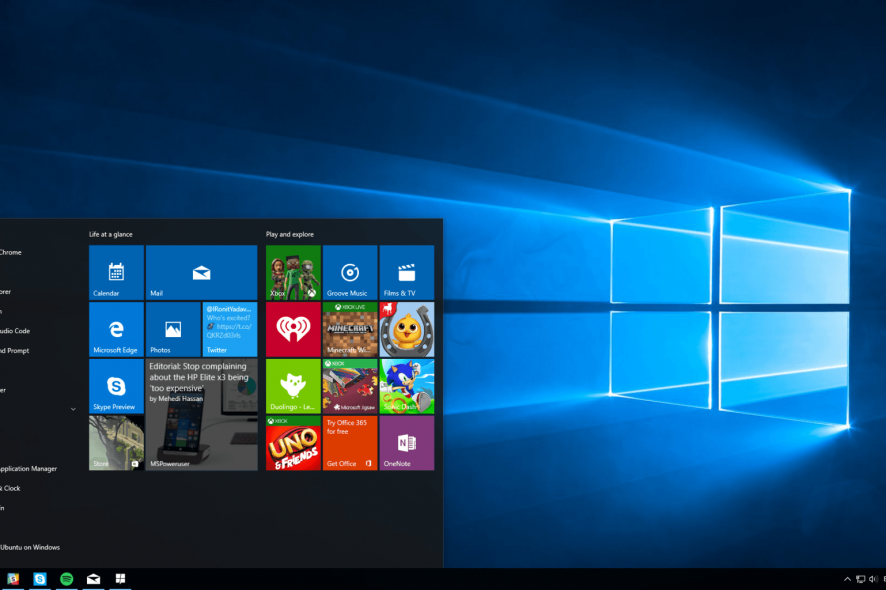The image size is (886, 590).
Task: Open the Mail app in taskbar
Action: point(93,579)
